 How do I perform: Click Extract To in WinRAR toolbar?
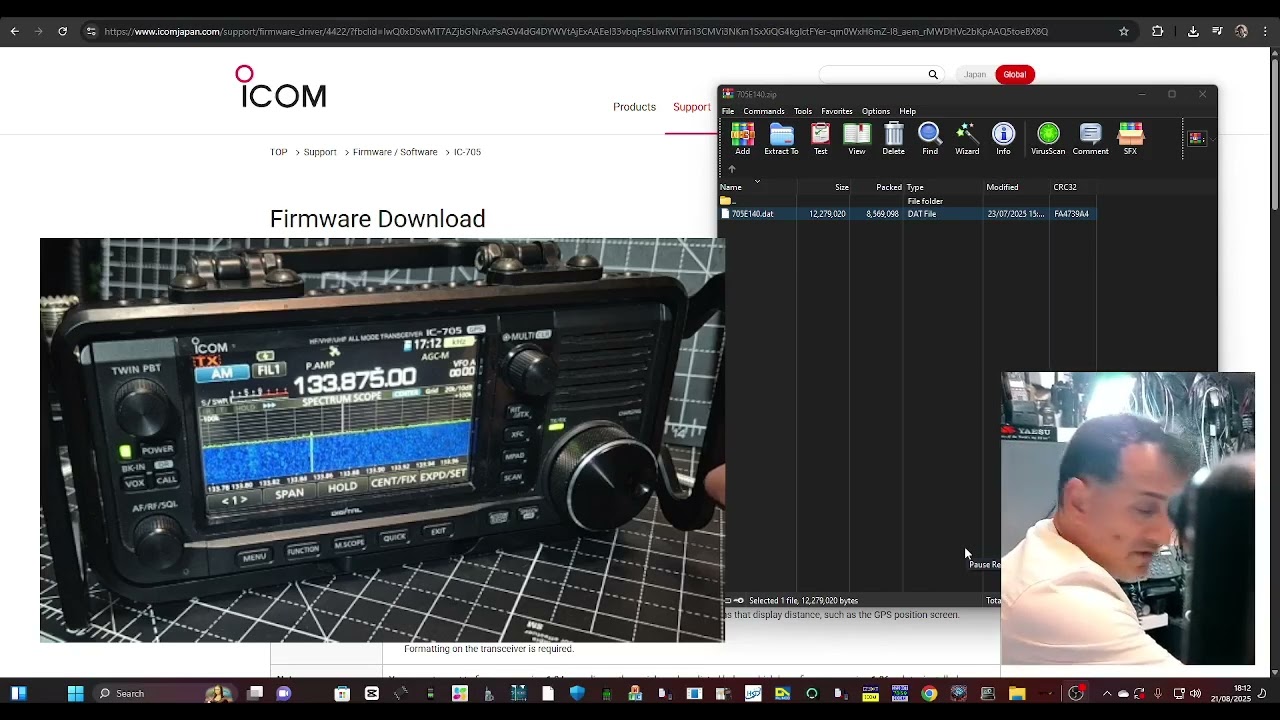(x=781, y=139)
